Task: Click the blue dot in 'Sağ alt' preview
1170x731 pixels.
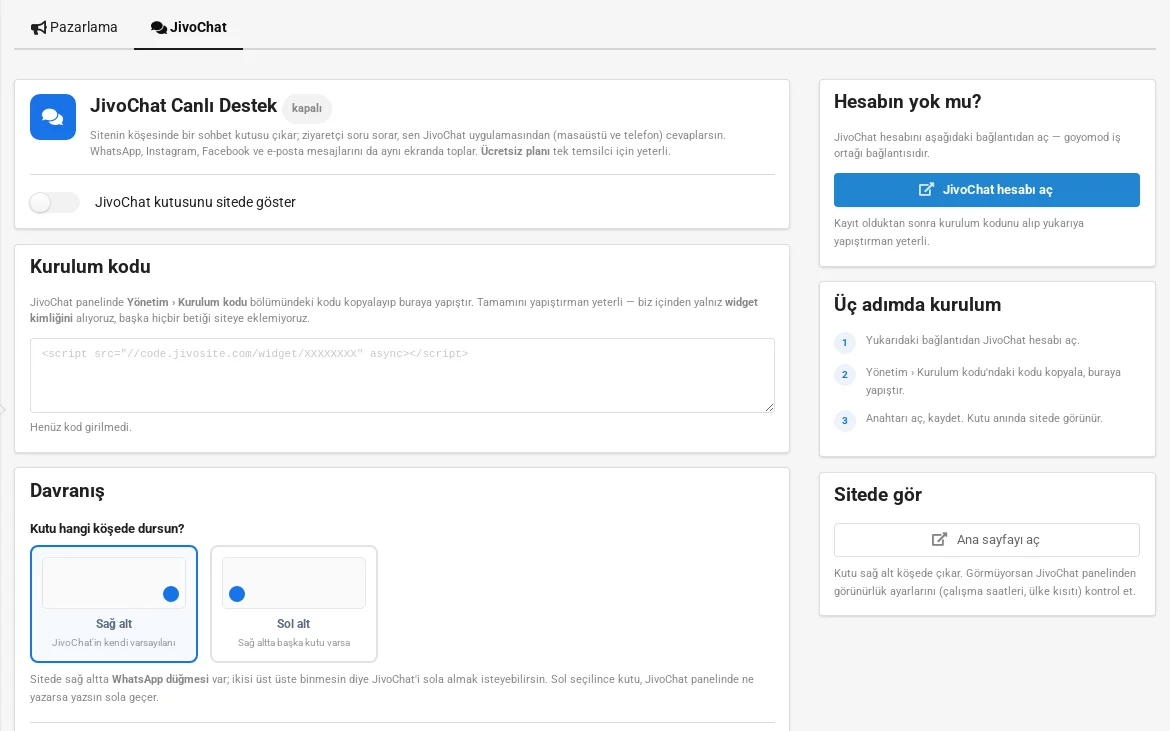Action: pos(171,594)
